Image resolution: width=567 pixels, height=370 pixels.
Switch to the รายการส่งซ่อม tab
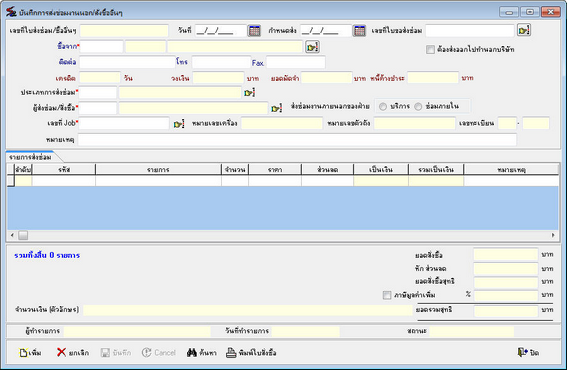coord(31,157)
